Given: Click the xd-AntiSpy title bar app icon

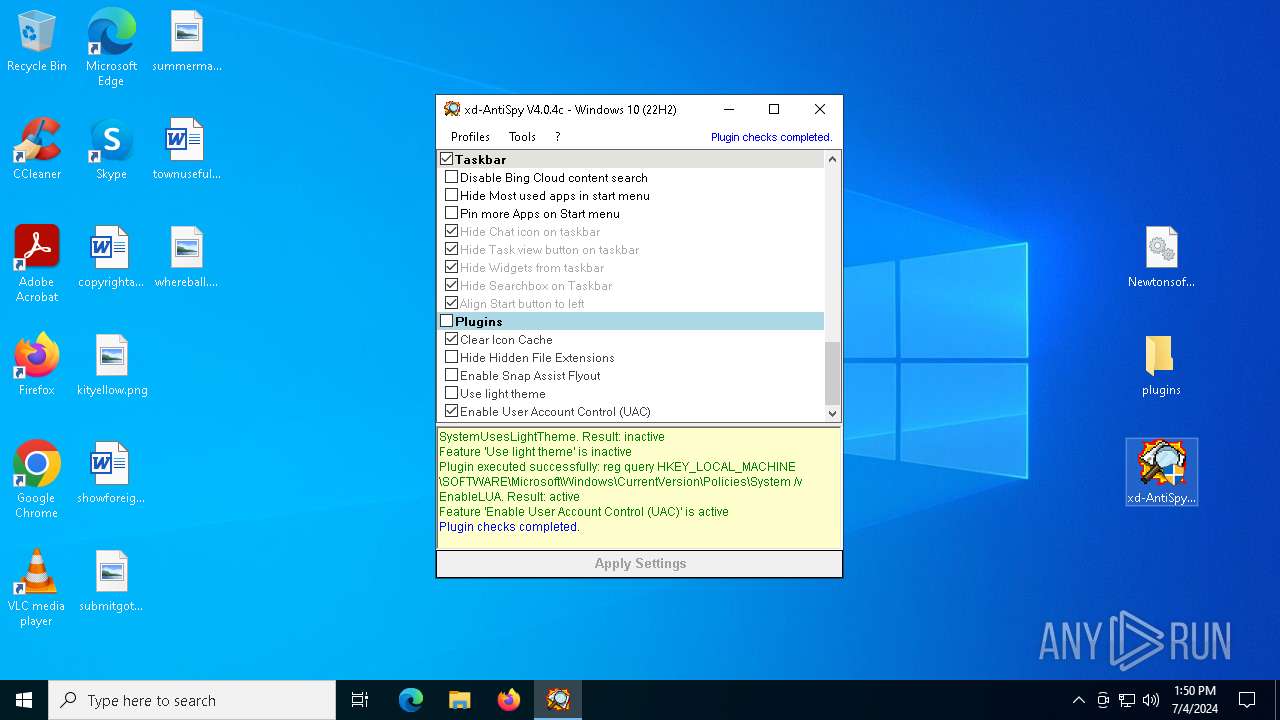Looking at the screenshot, I should 452,109.
